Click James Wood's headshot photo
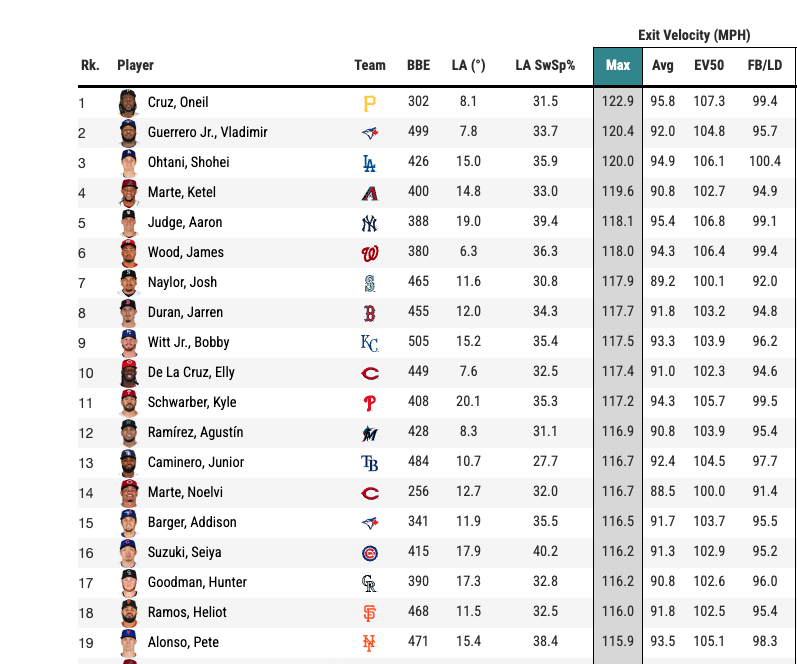The image size is (797, 664). point(128,252)
